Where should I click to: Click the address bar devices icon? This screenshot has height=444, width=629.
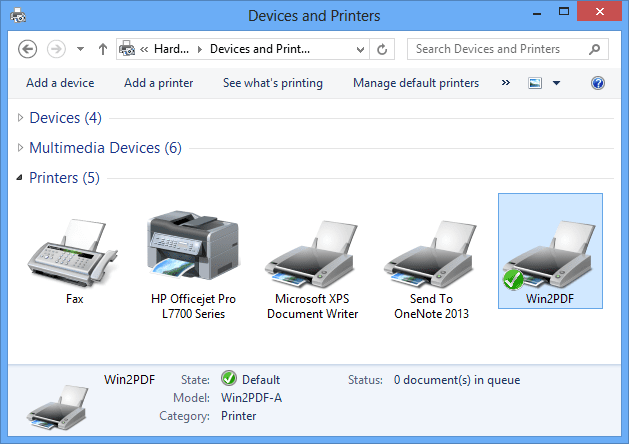(127, 49)
